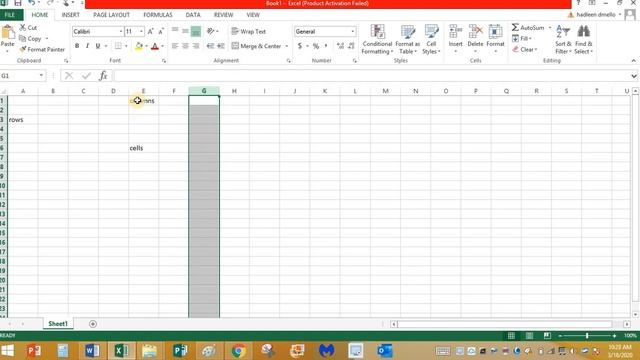Toggle Italic formatting

[x=87, y=46]
